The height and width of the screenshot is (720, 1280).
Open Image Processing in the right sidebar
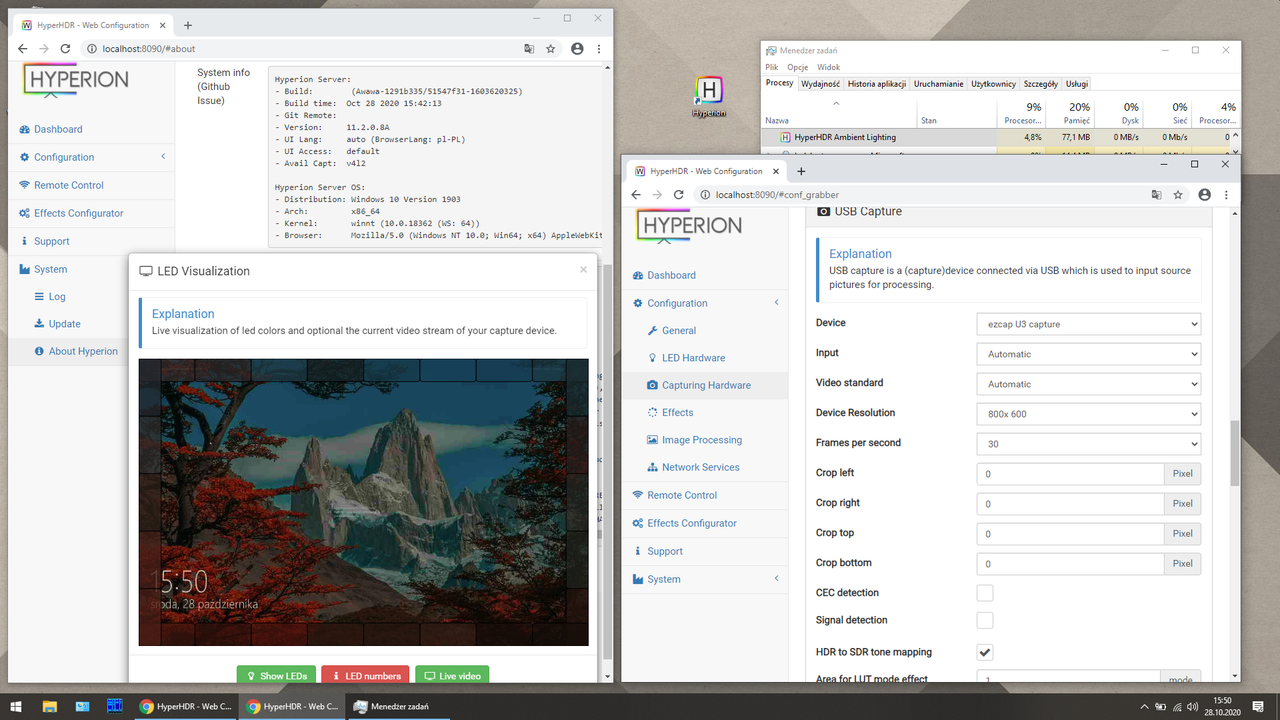702,440
